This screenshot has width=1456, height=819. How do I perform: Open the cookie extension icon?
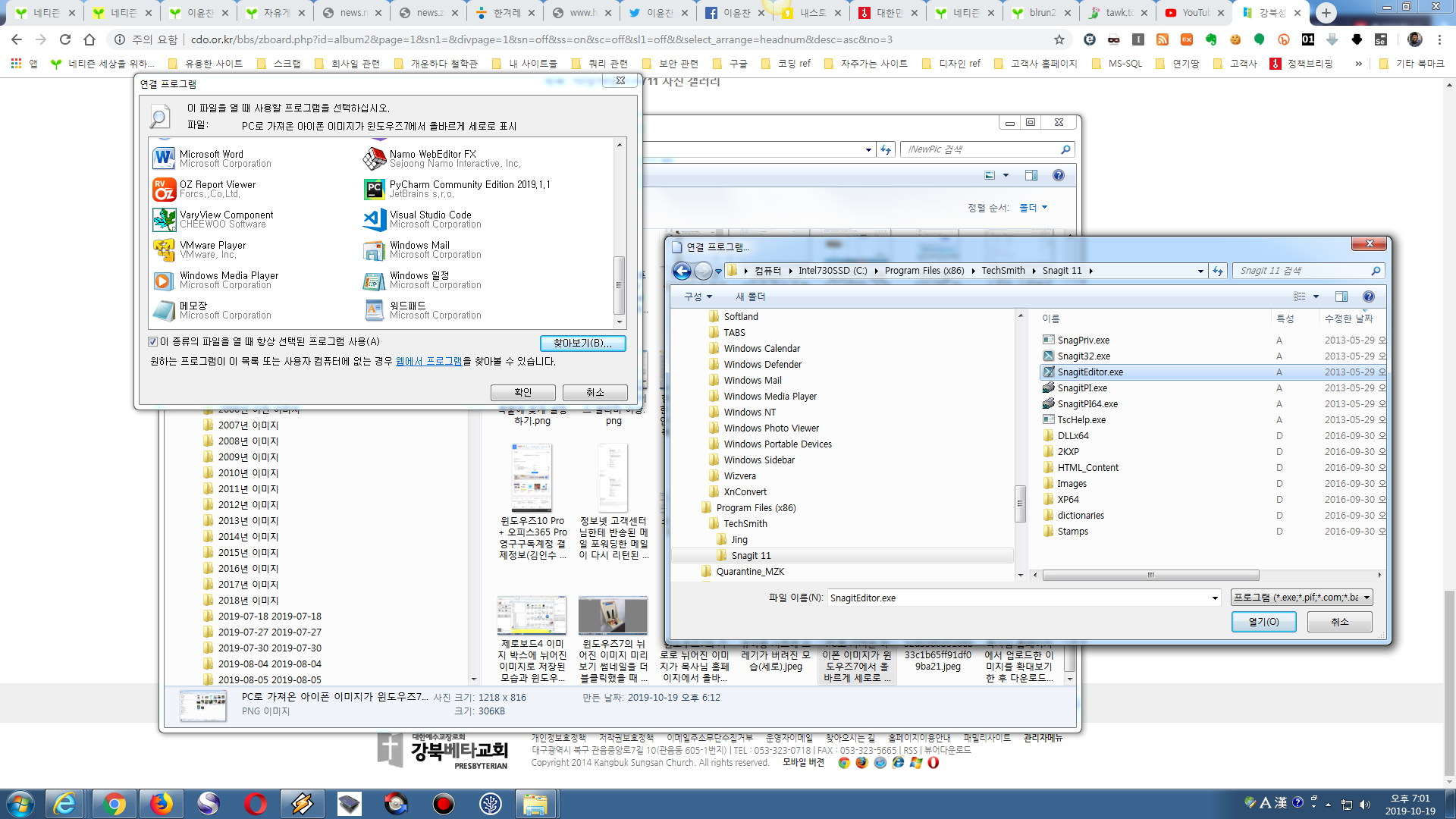(1235, 39)
